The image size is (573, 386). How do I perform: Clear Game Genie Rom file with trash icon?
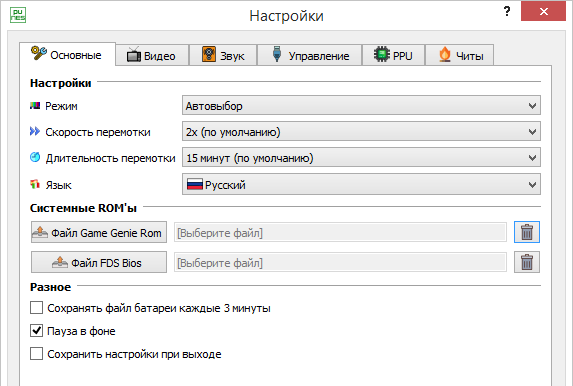tap(527, 232)
